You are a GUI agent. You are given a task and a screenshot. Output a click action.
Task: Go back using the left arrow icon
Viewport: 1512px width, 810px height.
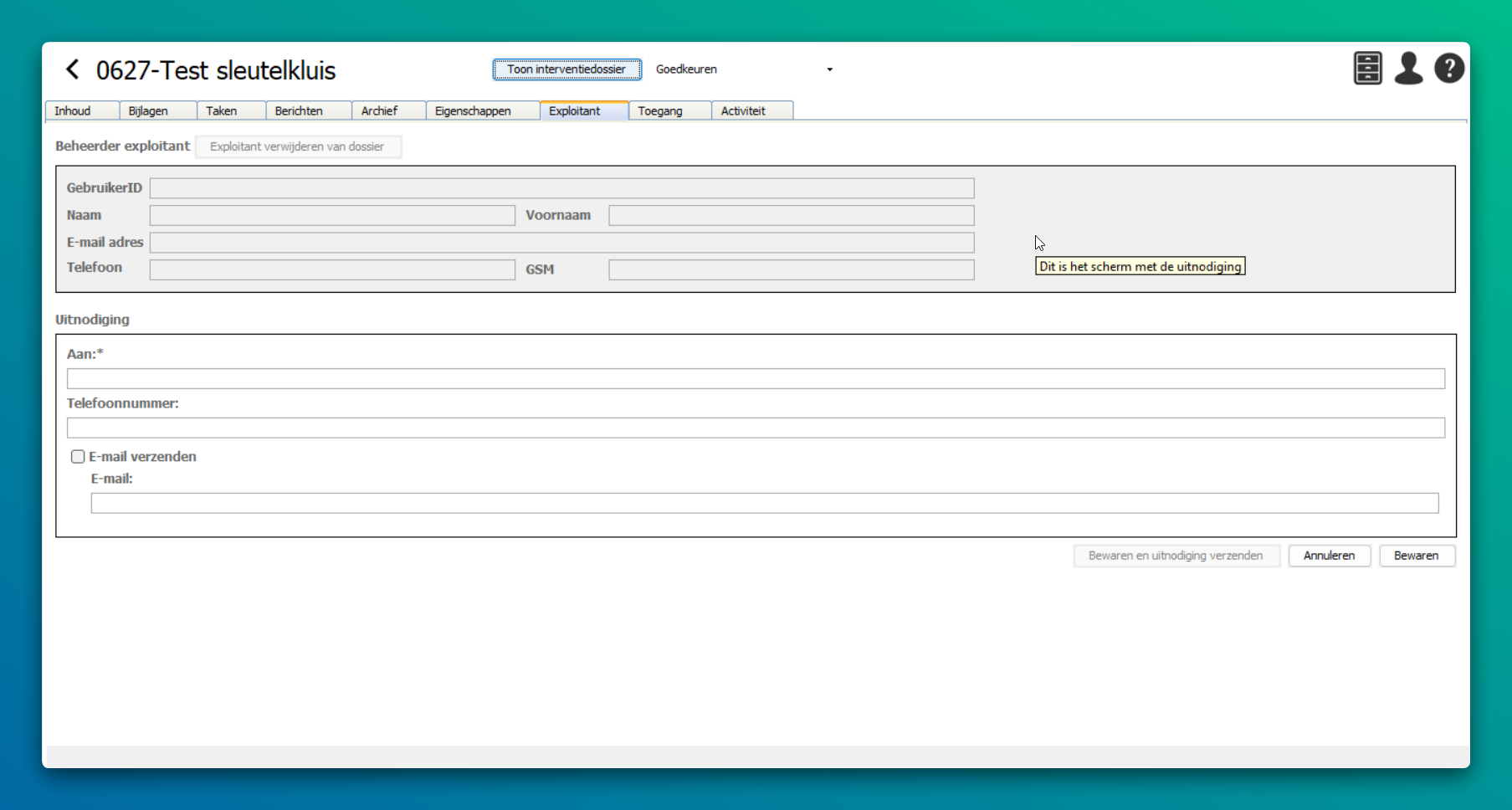(x=73, y=69)
